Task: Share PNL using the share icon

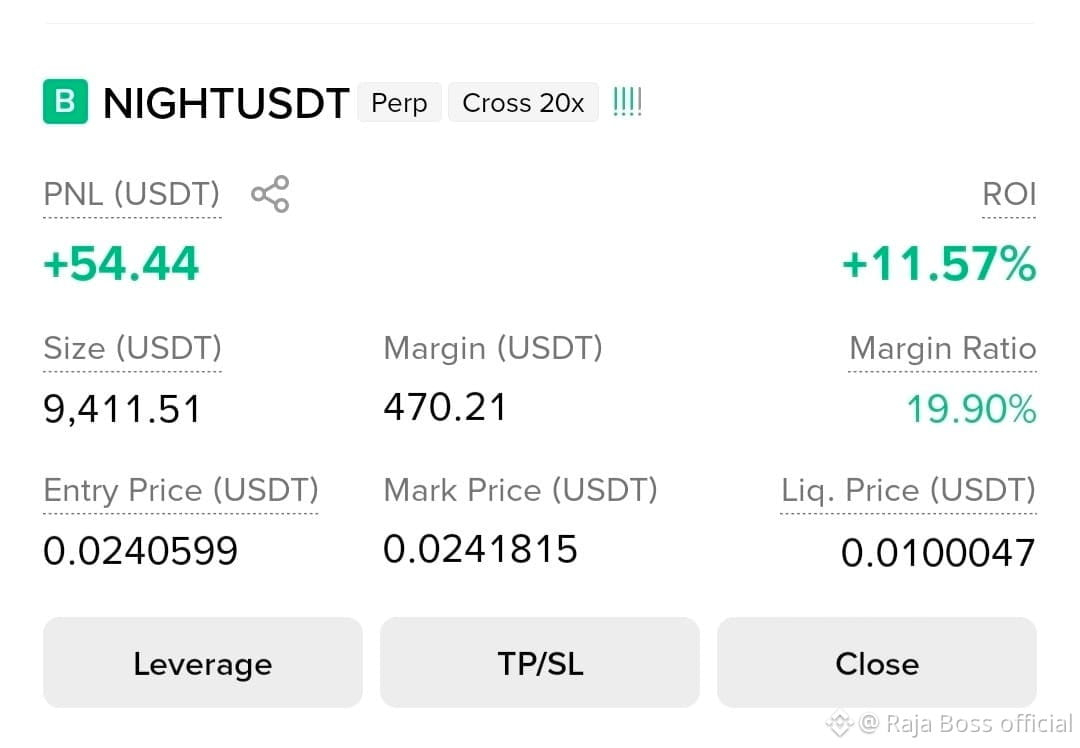Action: point(270,194)
